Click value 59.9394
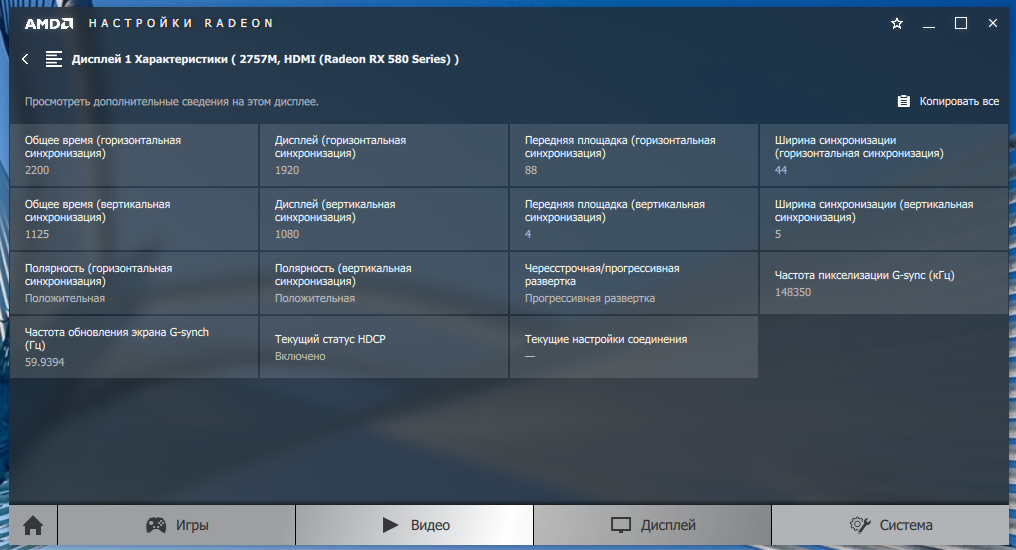This screenshot has height=550, width=1016. coord(45,362)
